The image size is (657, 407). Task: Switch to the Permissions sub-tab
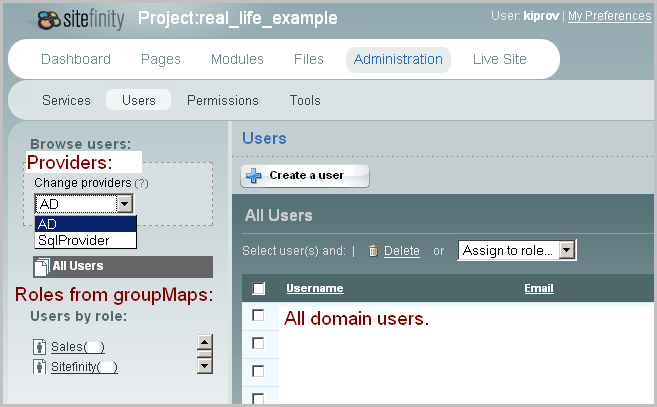coord(222,101)
